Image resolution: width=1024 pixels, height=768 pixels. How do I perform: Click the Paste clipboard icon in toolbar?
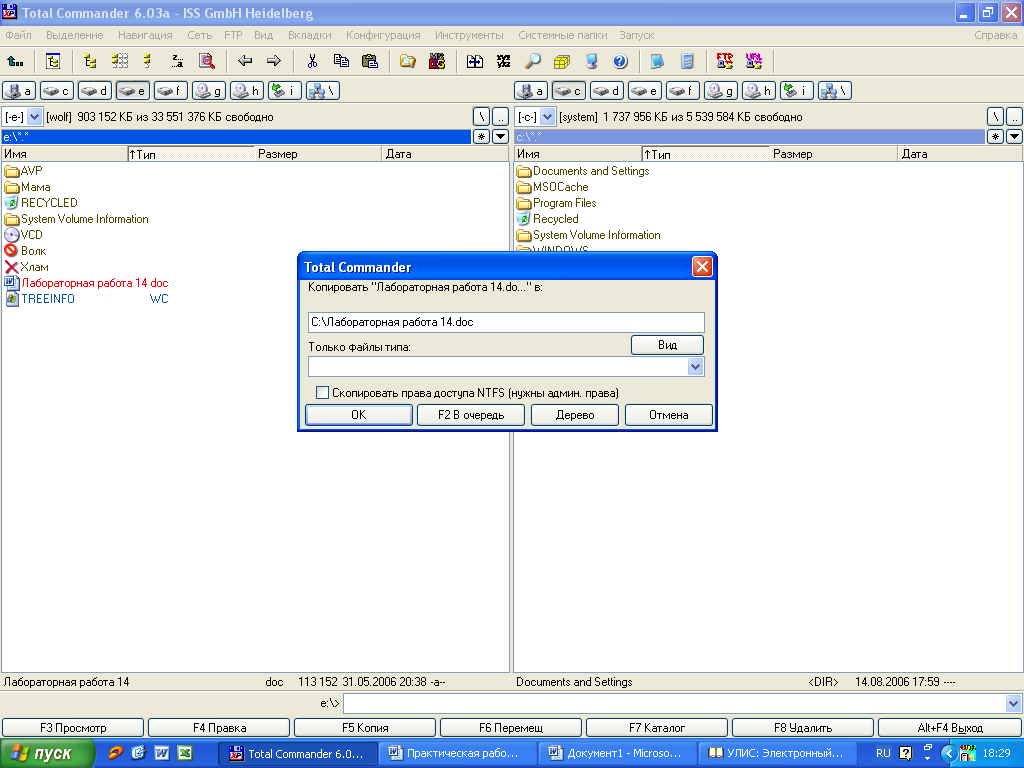click(x=370, y=61)
